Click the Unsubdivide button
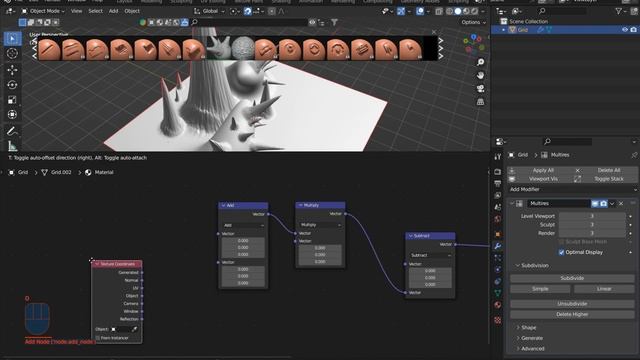640x360 pixels. tap(572, 304)
